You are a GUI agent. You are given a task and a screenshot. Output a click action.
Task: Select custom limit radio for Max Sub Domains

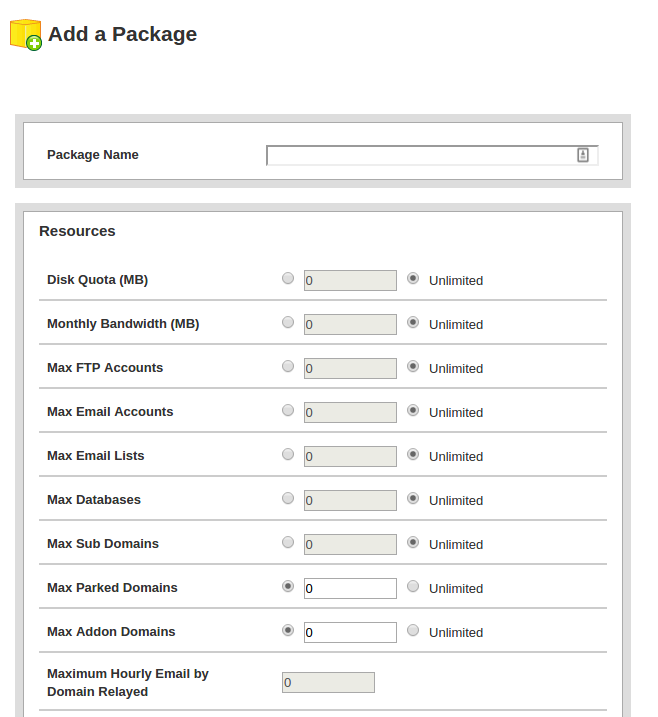pos(288,543)
